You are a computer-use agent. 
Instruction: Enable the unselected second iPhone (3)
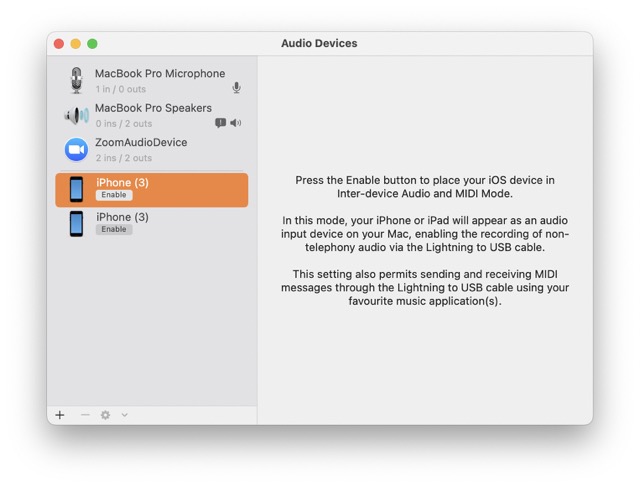click(x=114, y=229)
